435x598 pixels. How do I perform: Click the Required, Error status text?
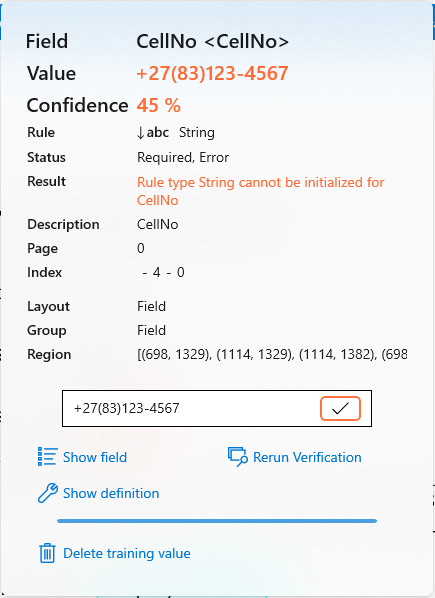[183, 157]
